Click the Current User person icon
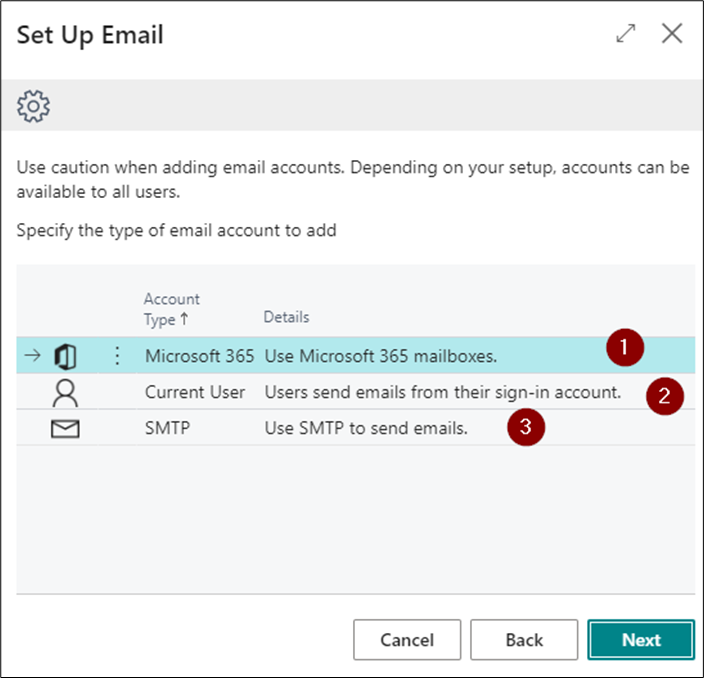This screenshot has height=678, width=704. pos(66,393)
